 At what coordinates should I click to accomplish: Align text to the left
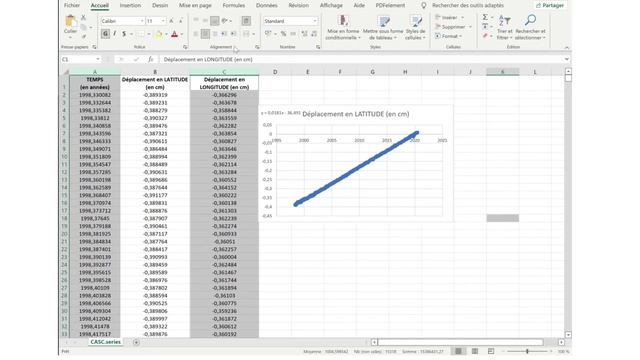[196, 34]
